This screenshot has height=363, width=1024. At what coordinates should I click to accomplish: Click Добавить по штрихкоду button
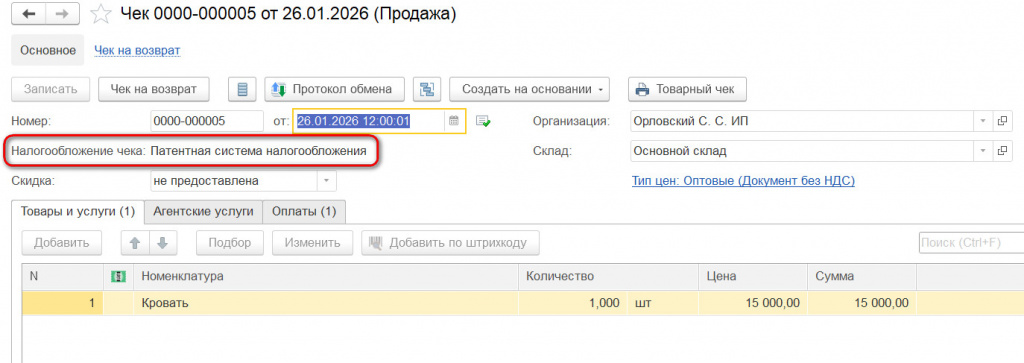pyautogui.click(x=450, y=243)
